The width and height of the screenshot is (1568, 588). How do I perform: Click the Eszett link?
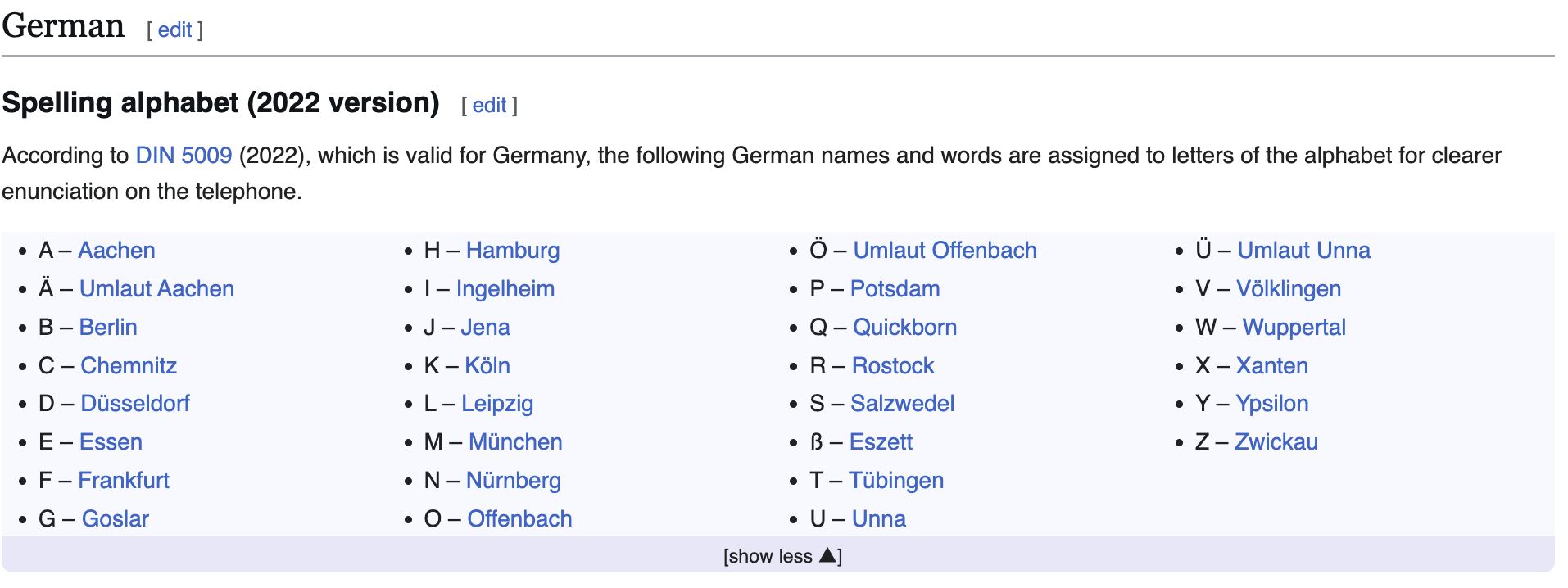tap(881, 442)
